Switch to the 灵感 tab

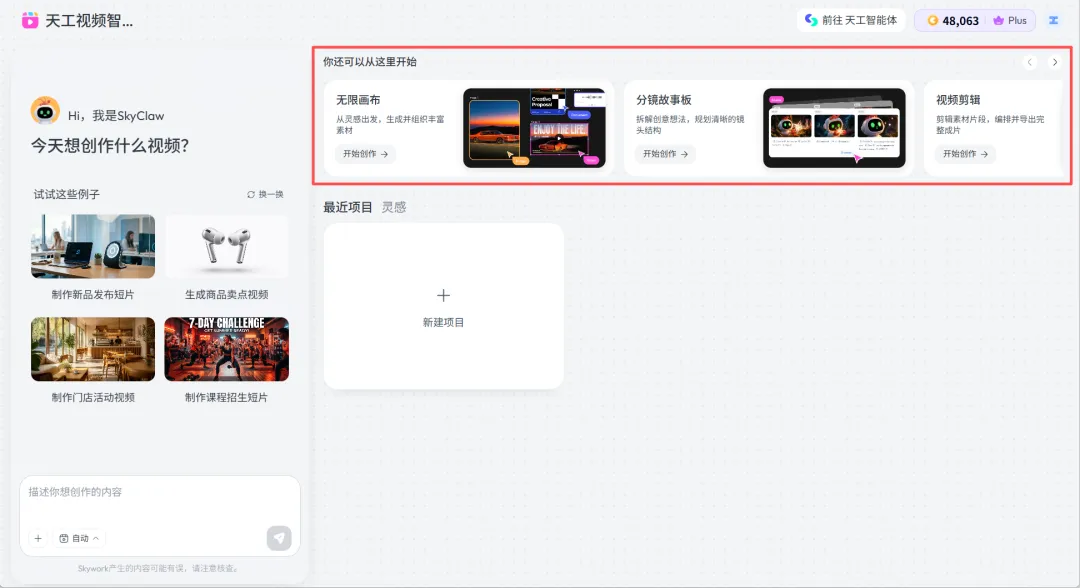tap(394, 207)
